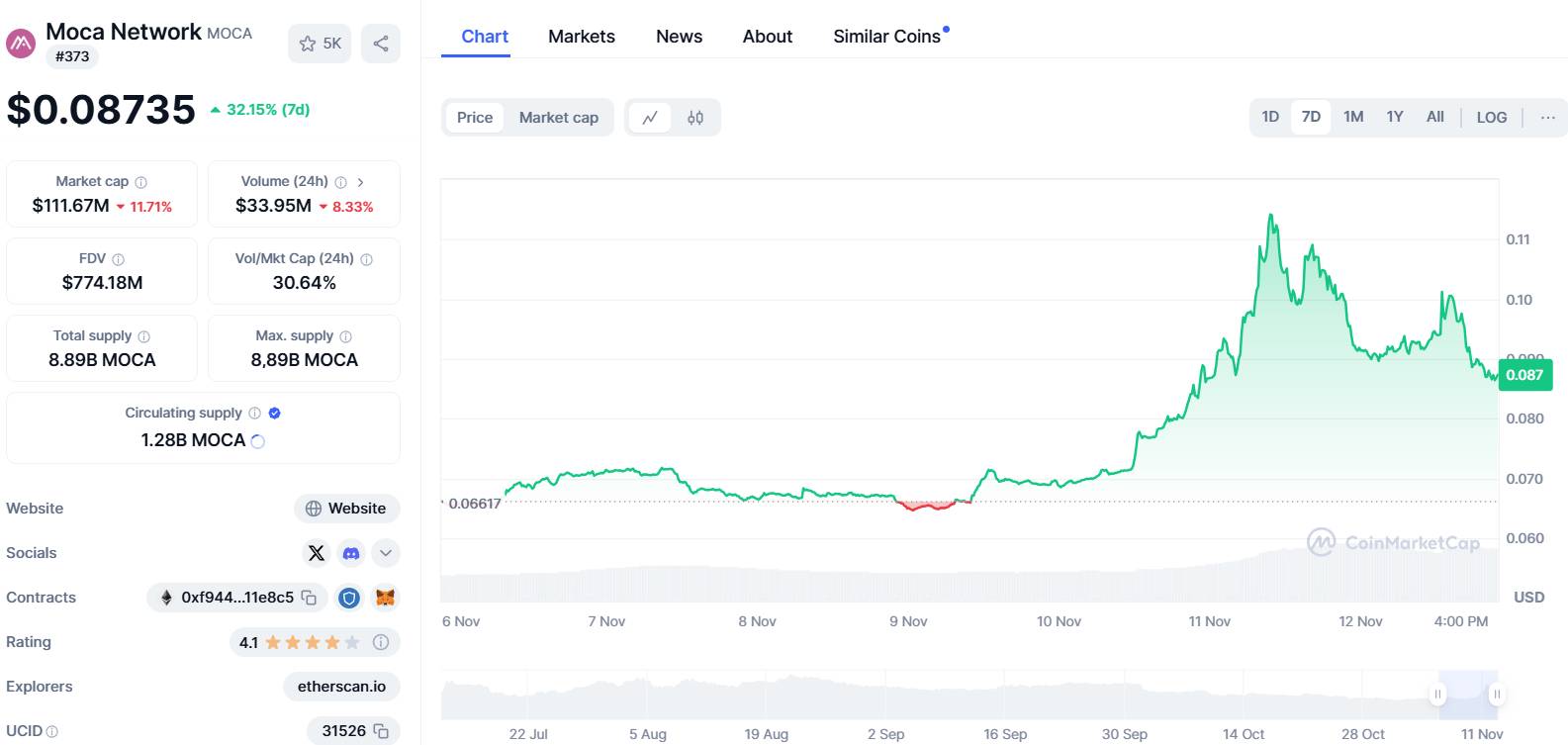Switch to the About tab
The width and height of the screenshot is (1568, 745).
(x=768, y=37)
